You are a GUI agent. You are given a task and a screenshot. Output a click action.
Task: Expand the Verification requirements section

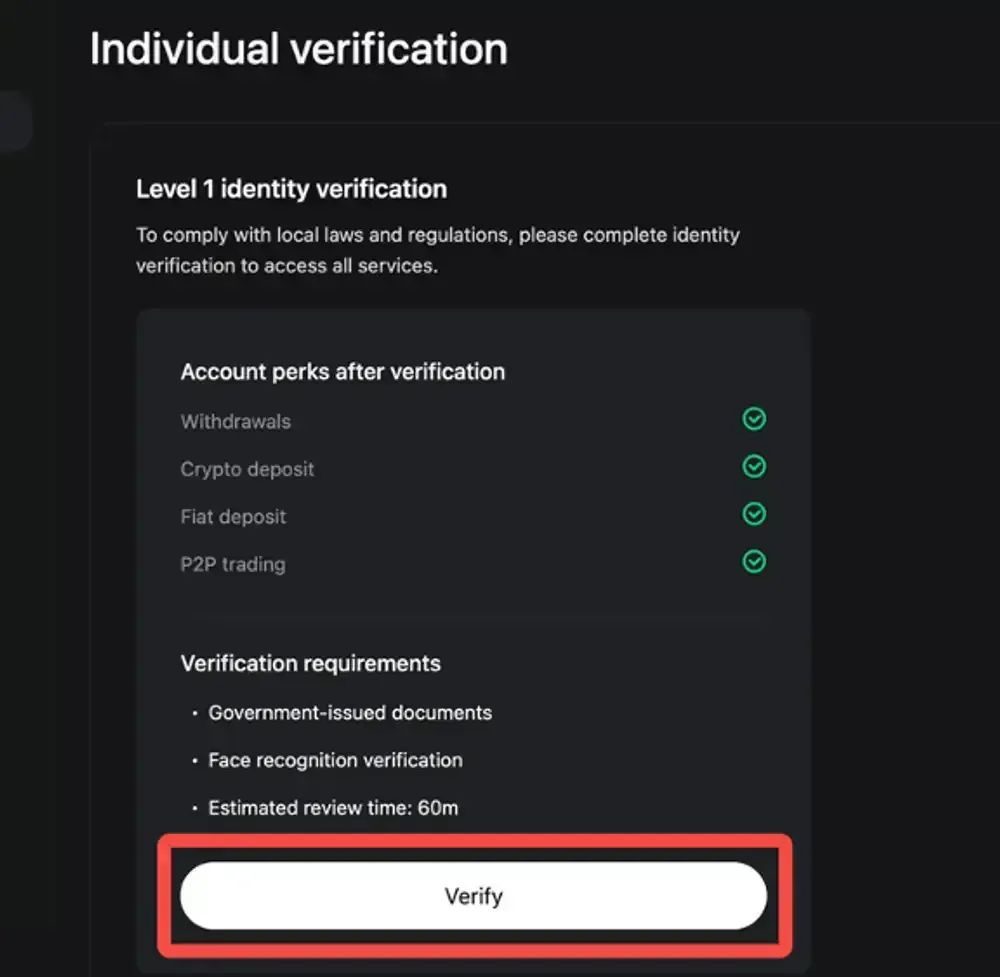click(x=310, y=663)
